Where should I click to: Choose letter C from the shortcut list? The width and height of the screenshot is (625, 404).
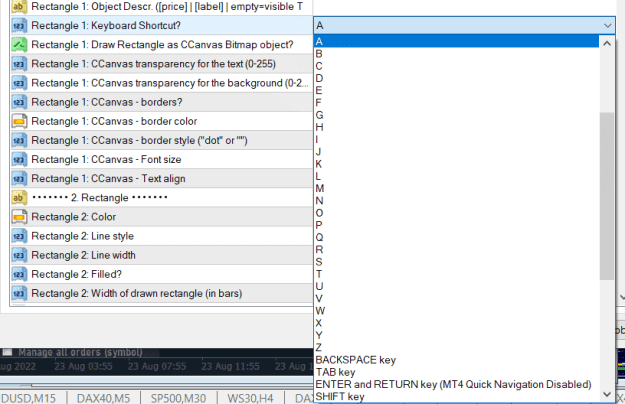coord(456,66)
